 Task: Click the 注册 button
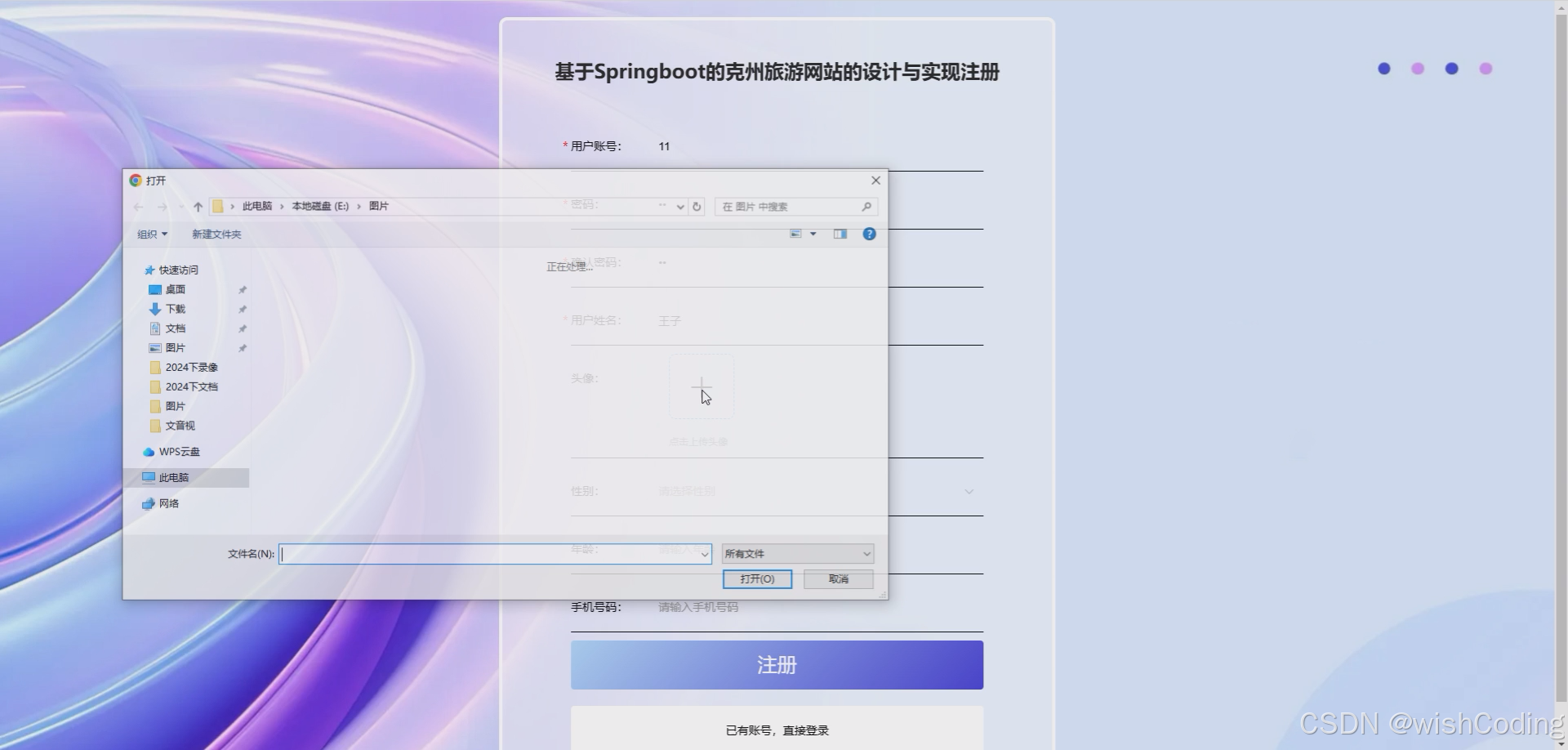pyautogui.click(x=777, y=665)
